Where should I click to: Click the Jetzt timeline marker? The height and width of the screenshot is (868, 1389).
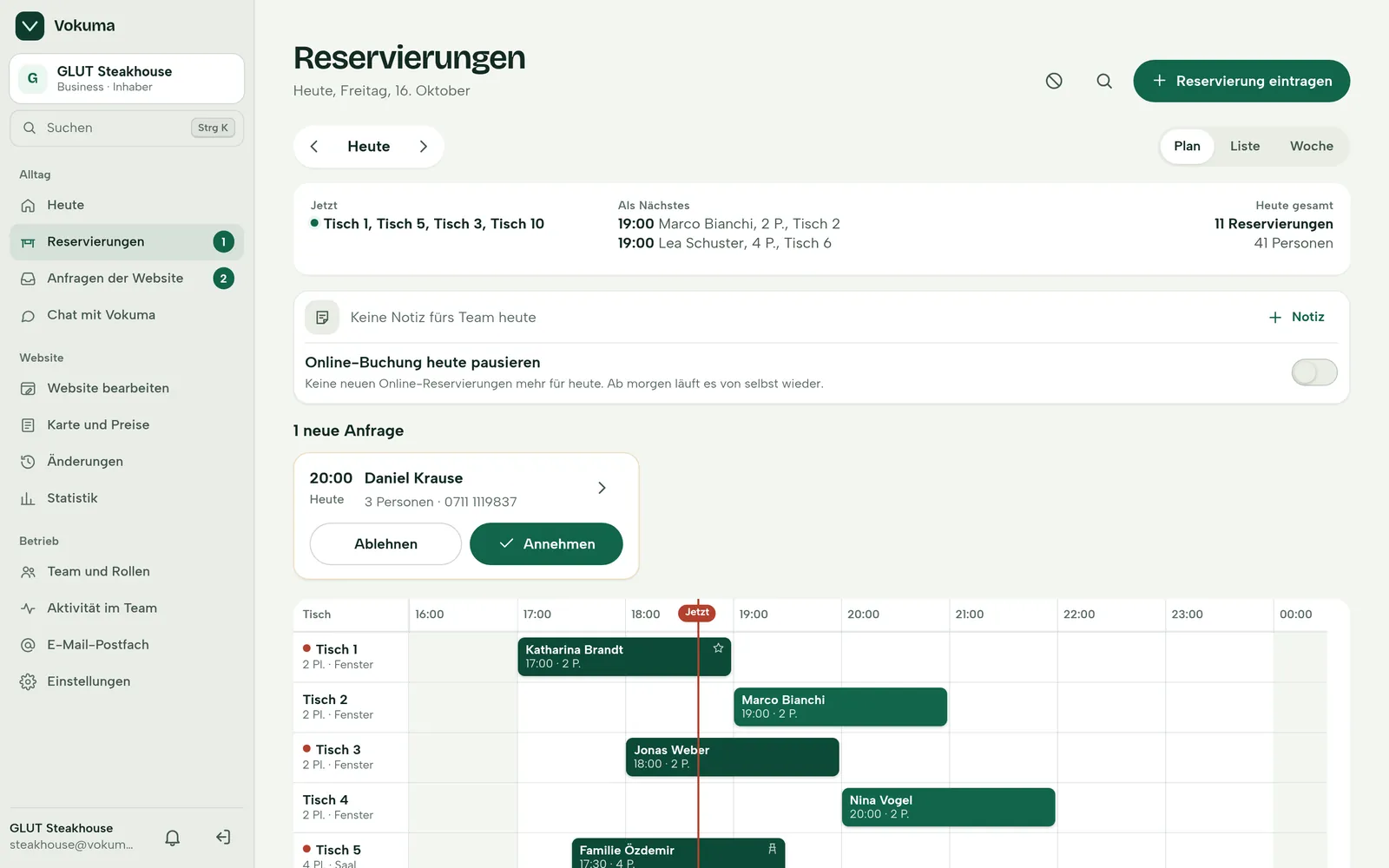(x=697, y=613)
